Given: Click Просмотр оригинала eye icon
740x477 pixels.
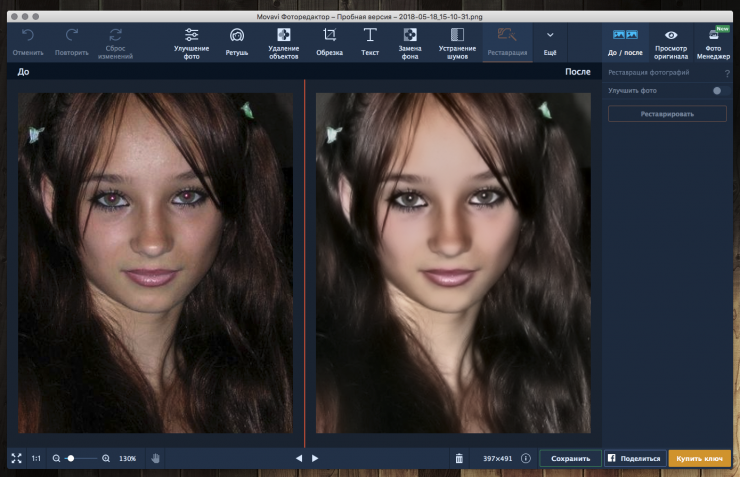Looking at the screenshot, I should tap(671, 35).
